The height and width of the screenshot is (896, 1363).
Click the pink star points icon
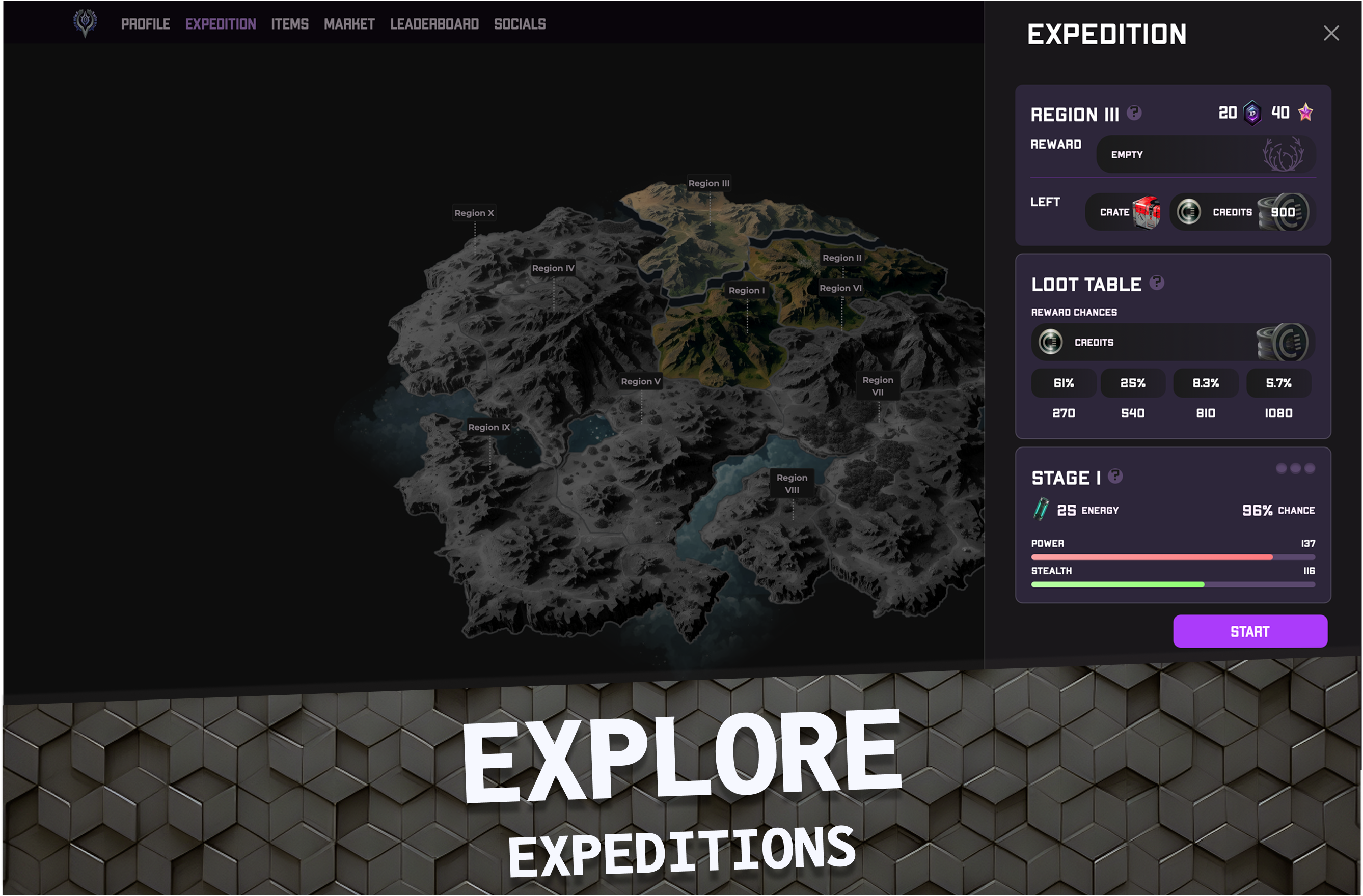(1305, 112)
